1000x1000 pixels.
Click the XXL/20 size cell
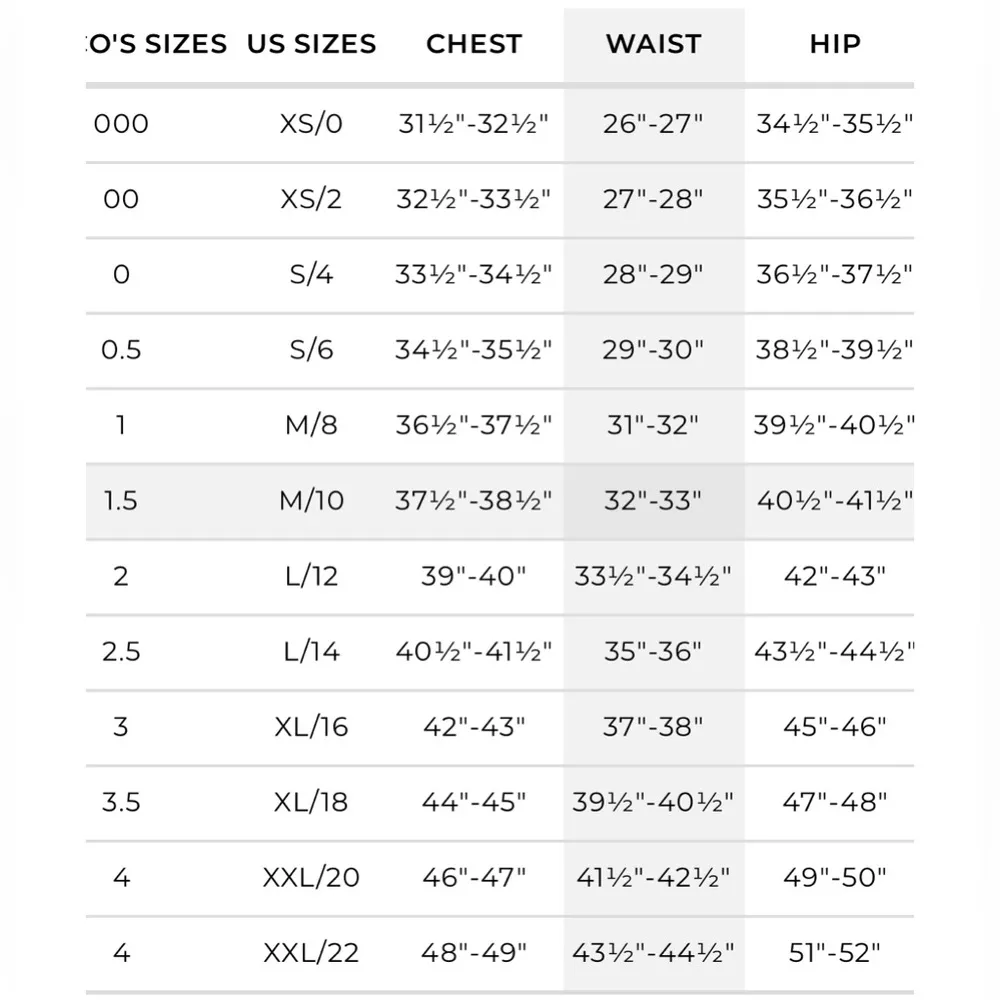click(x=312, y=878)
